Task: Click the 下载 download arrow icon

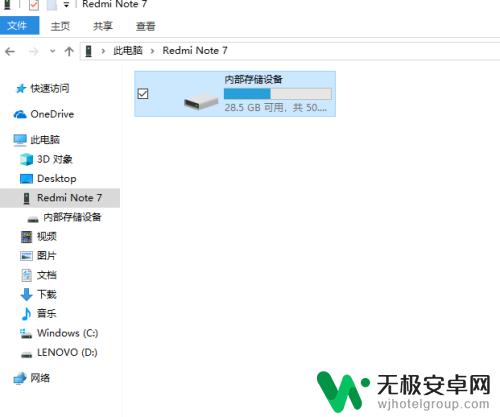Action: [x=26, y=295]
